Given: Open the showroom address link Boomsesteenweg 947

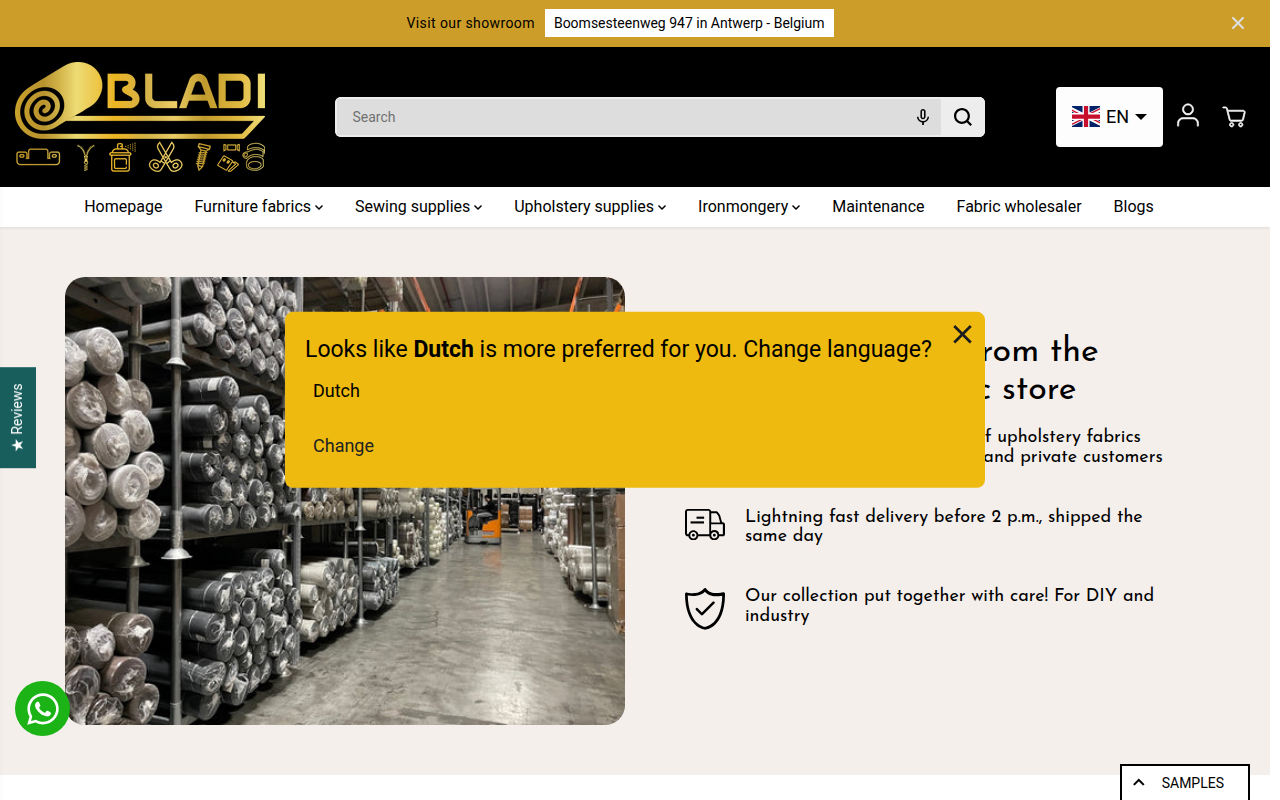Looking at the screenshot, I should (689, 23).
